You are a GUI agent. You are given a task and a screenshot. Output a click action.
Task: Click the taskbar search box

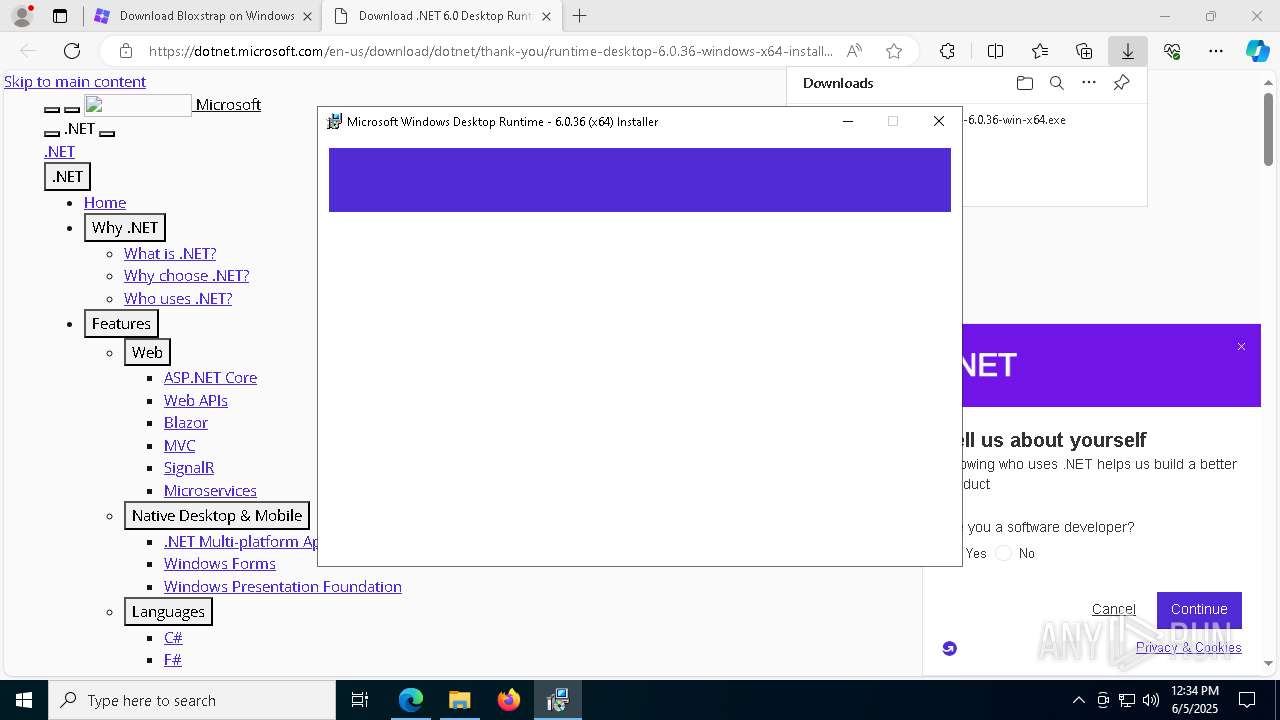tap(192, 700)
